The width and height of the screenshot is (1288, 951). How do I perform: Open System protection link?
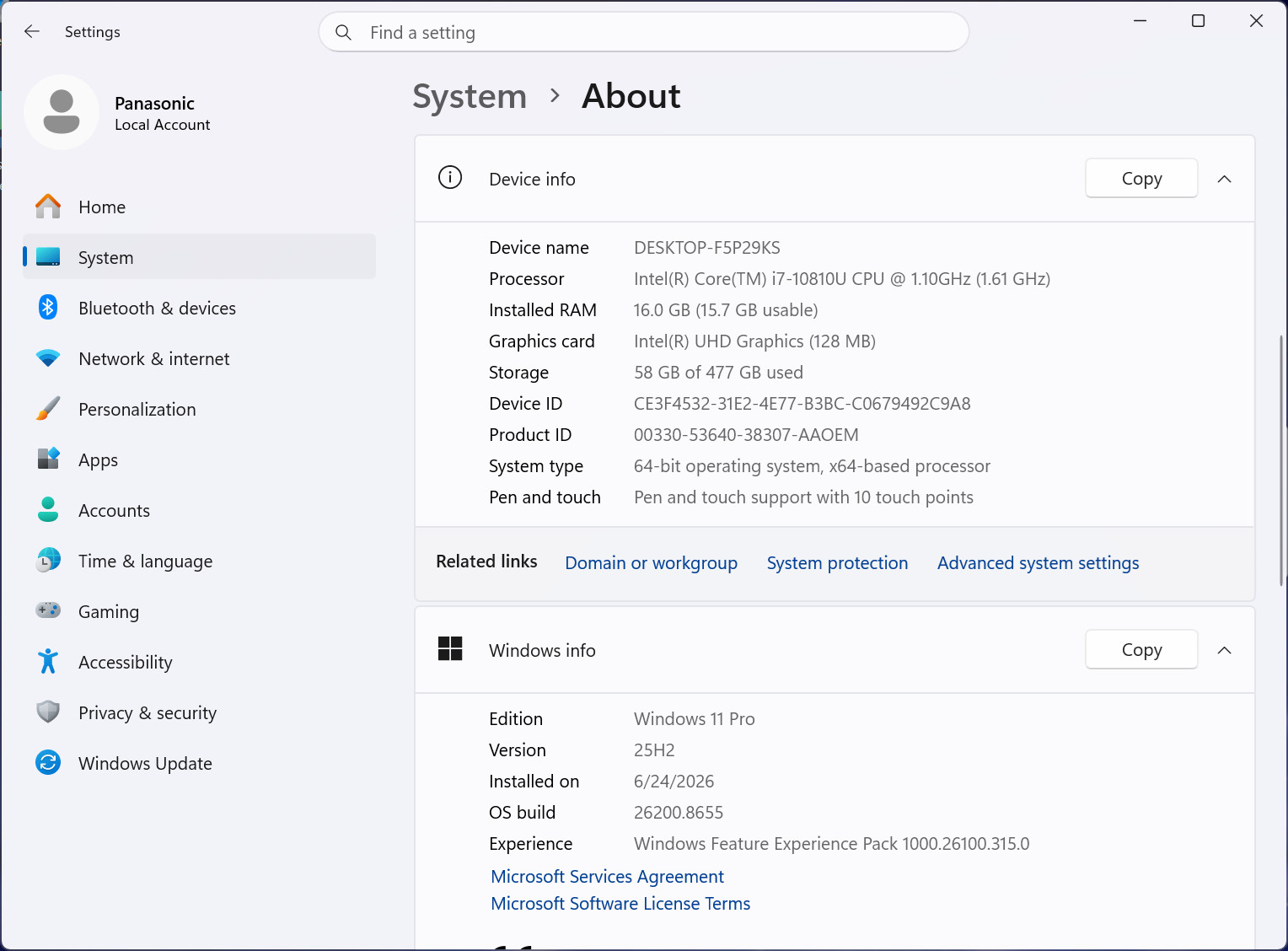click(837, 562)
